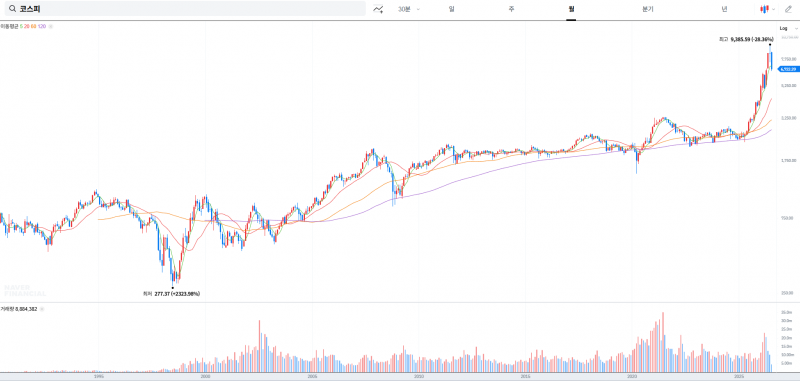Click the 거래량 8,884,382 volume label
800x381 pixels.
click(18, 309)
